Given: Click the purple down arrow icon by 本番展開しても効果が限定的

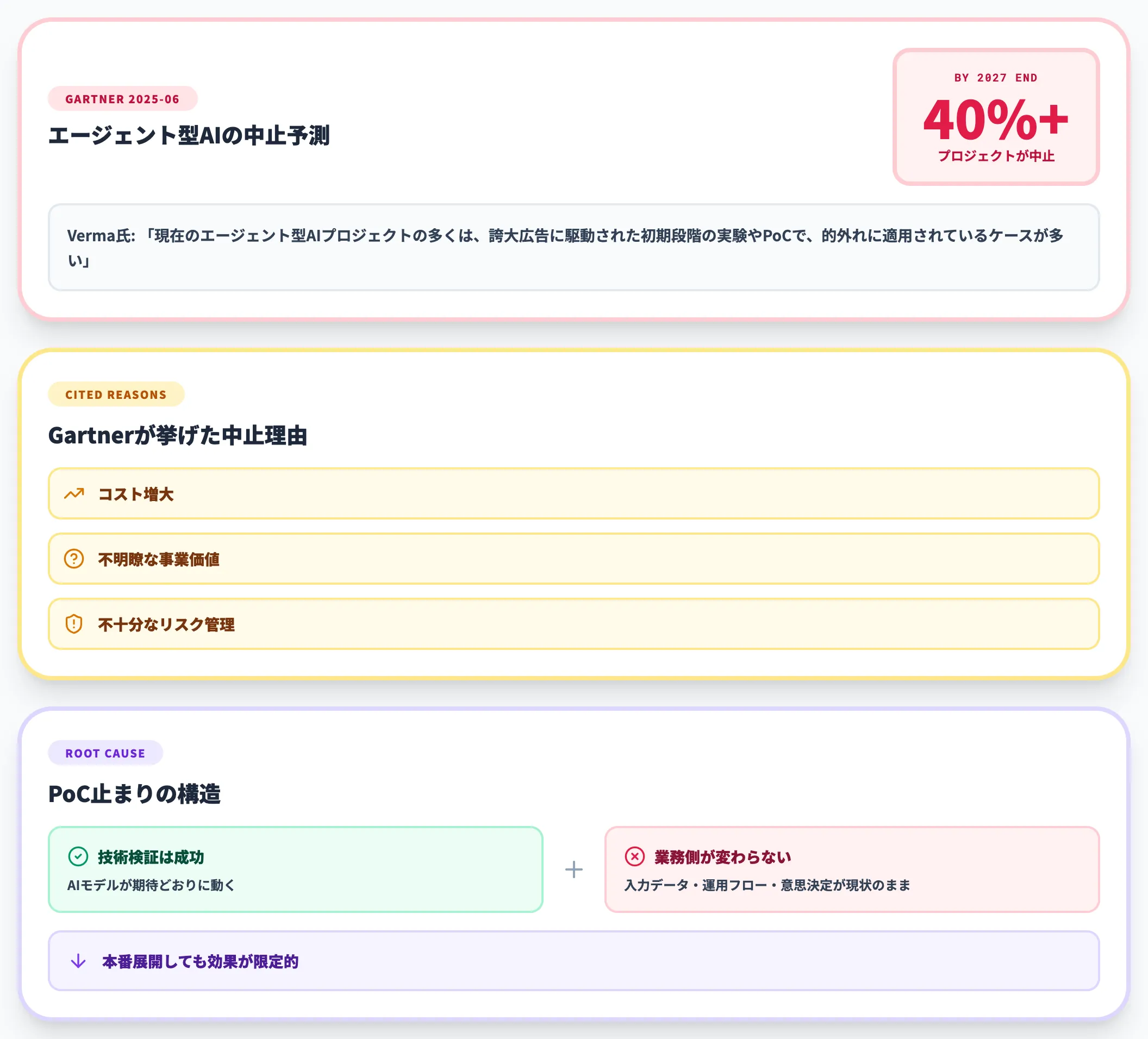Looking at the screenshot, I should tap(78, 961).
